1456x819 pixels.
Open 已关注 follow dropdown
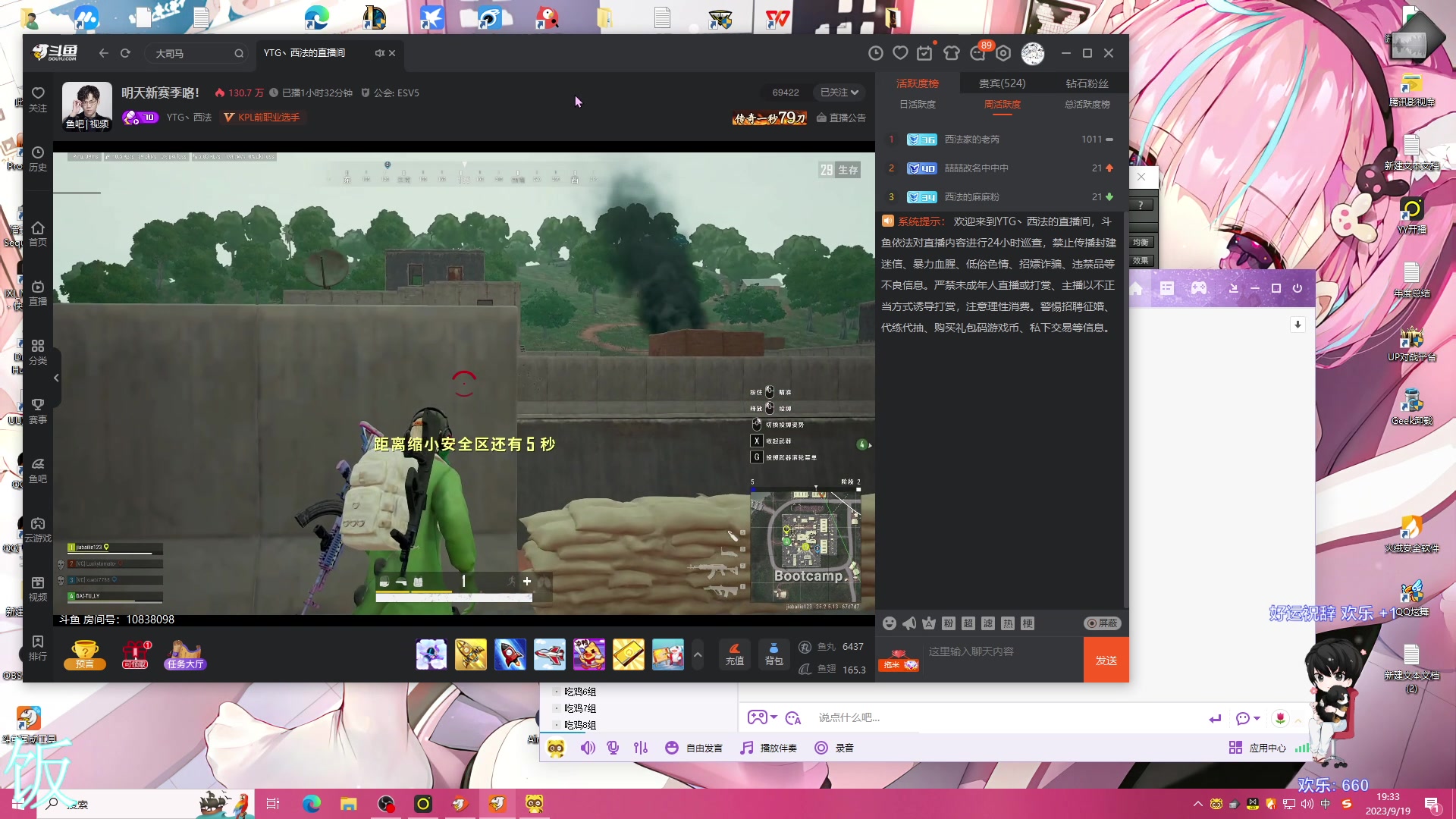(x=839, y=93)
